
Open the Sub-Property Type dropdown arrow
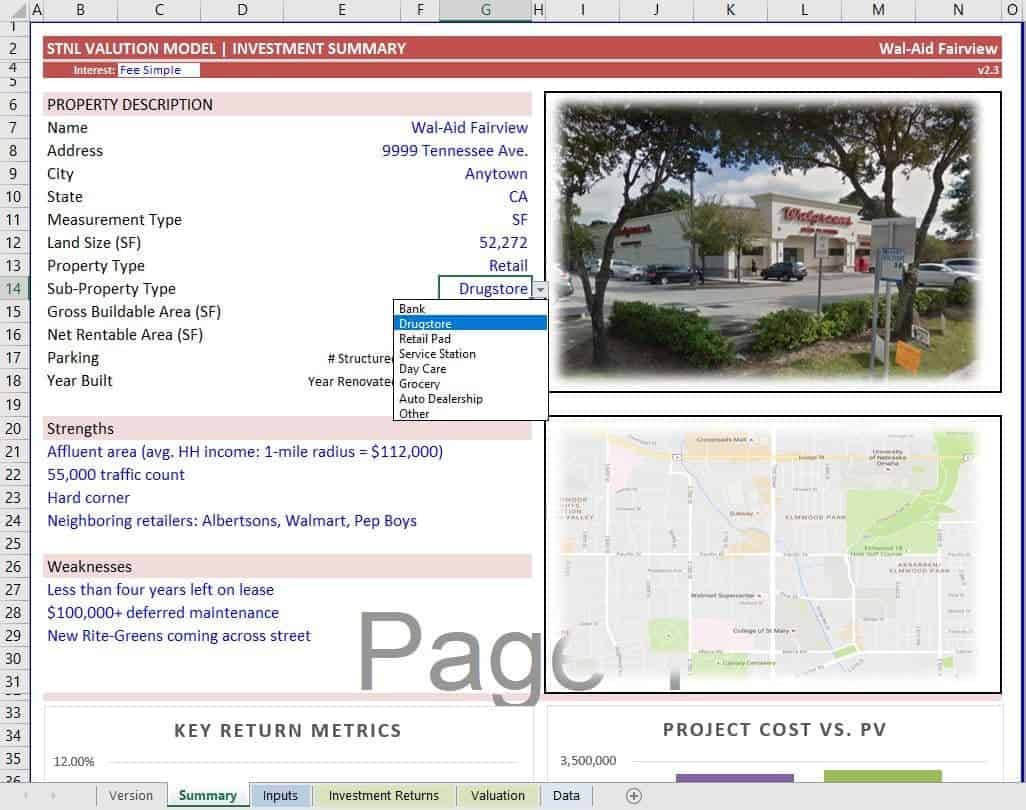(540, 289)
